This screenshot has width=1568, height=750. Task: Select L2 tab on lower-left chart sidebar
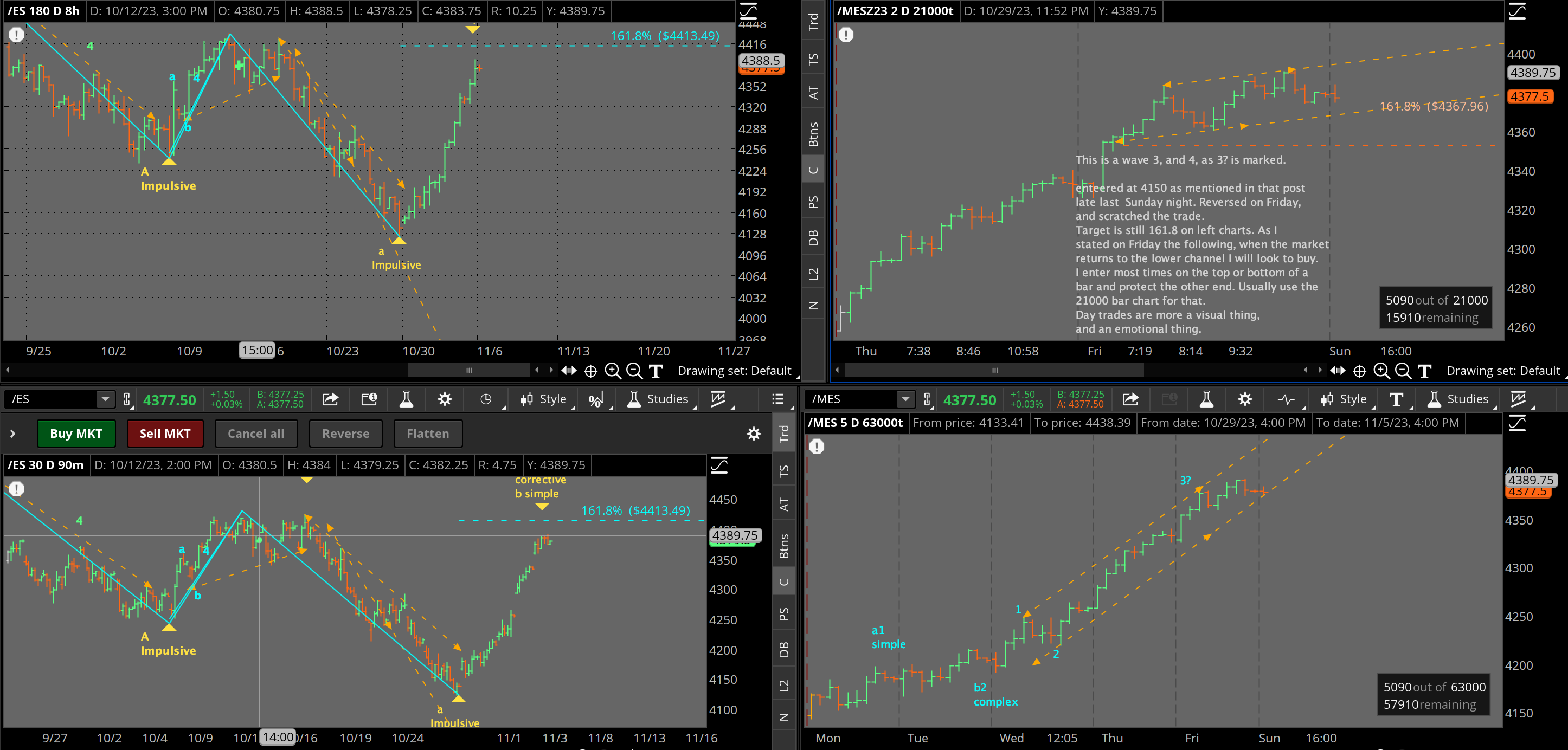[x=784, y=686]
